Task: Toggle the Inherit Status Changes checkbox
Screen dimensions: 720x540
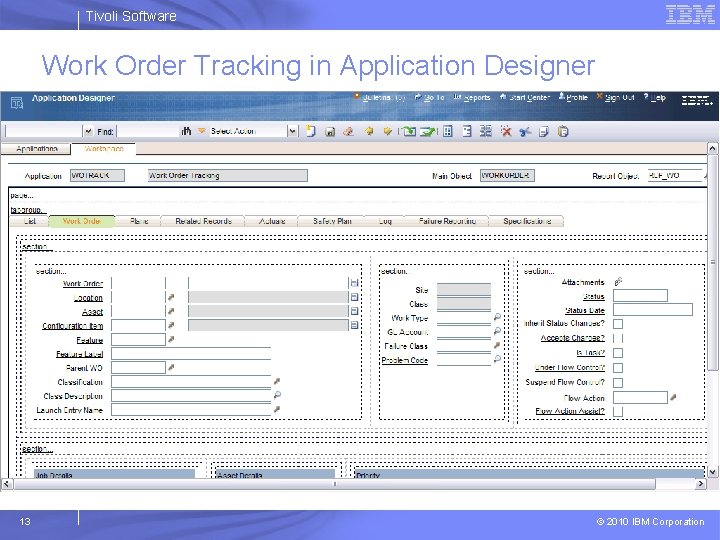Action: (x=618, y=324)
